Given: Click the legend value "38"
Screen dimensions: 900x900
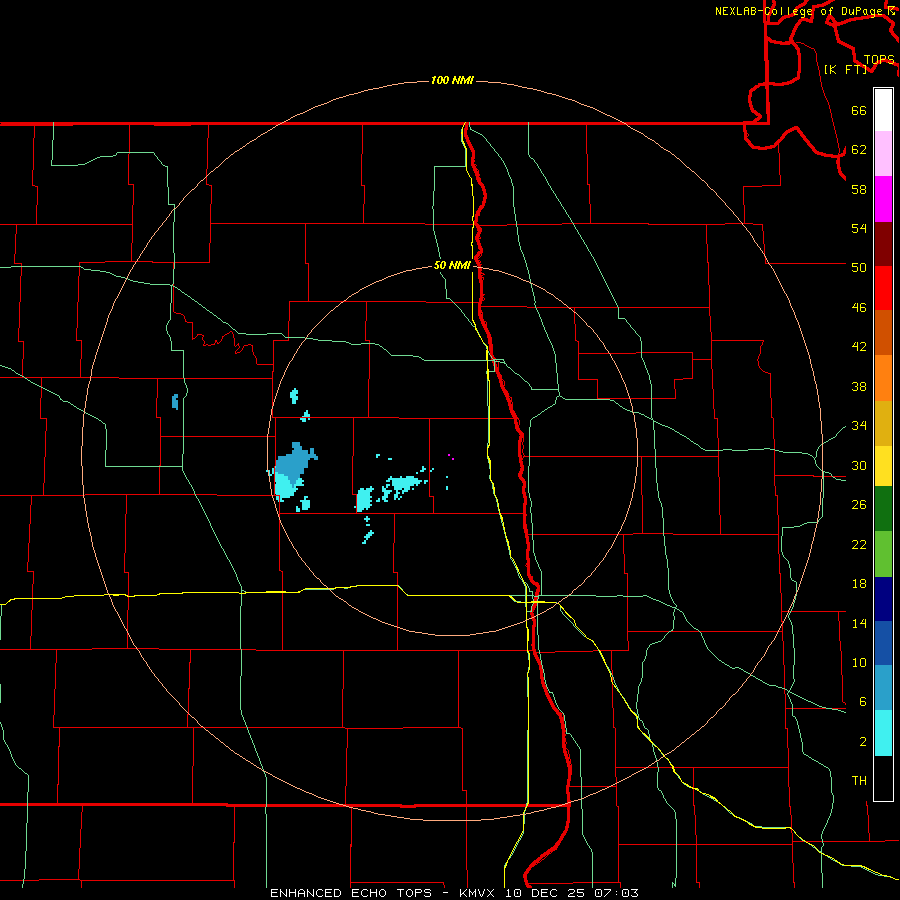Looking at the screenshot, I should [x=859, y=386].
